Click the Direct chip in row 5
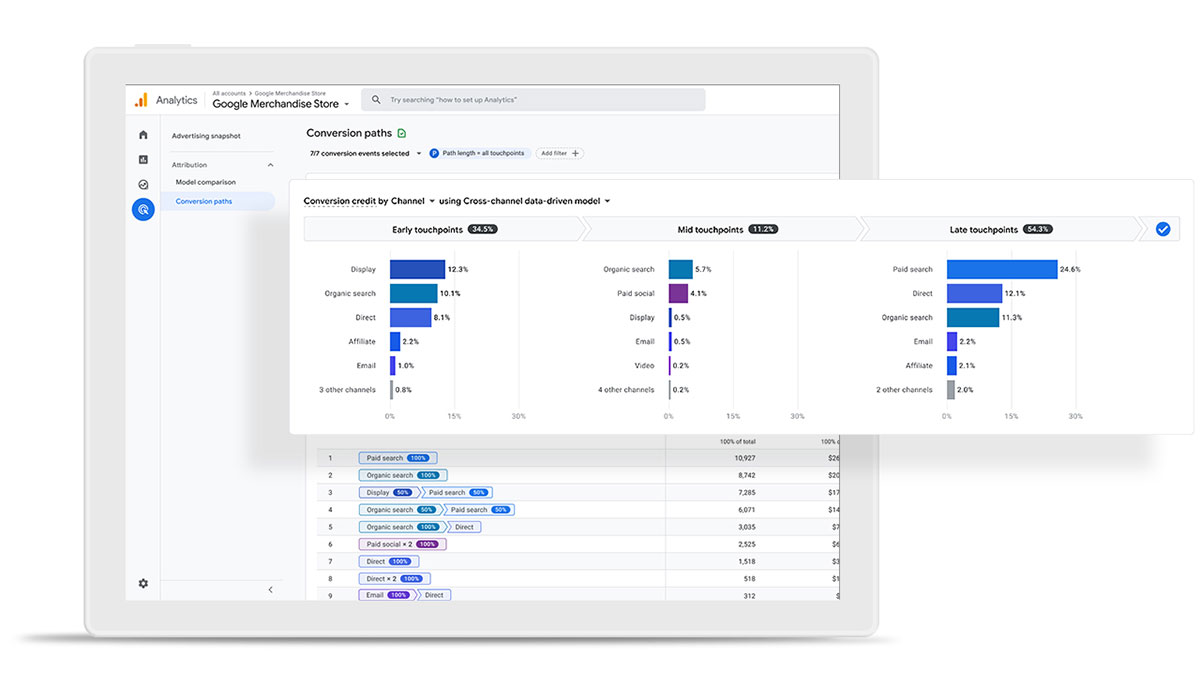Screen dimensions: 1200x686 (464, 527)
